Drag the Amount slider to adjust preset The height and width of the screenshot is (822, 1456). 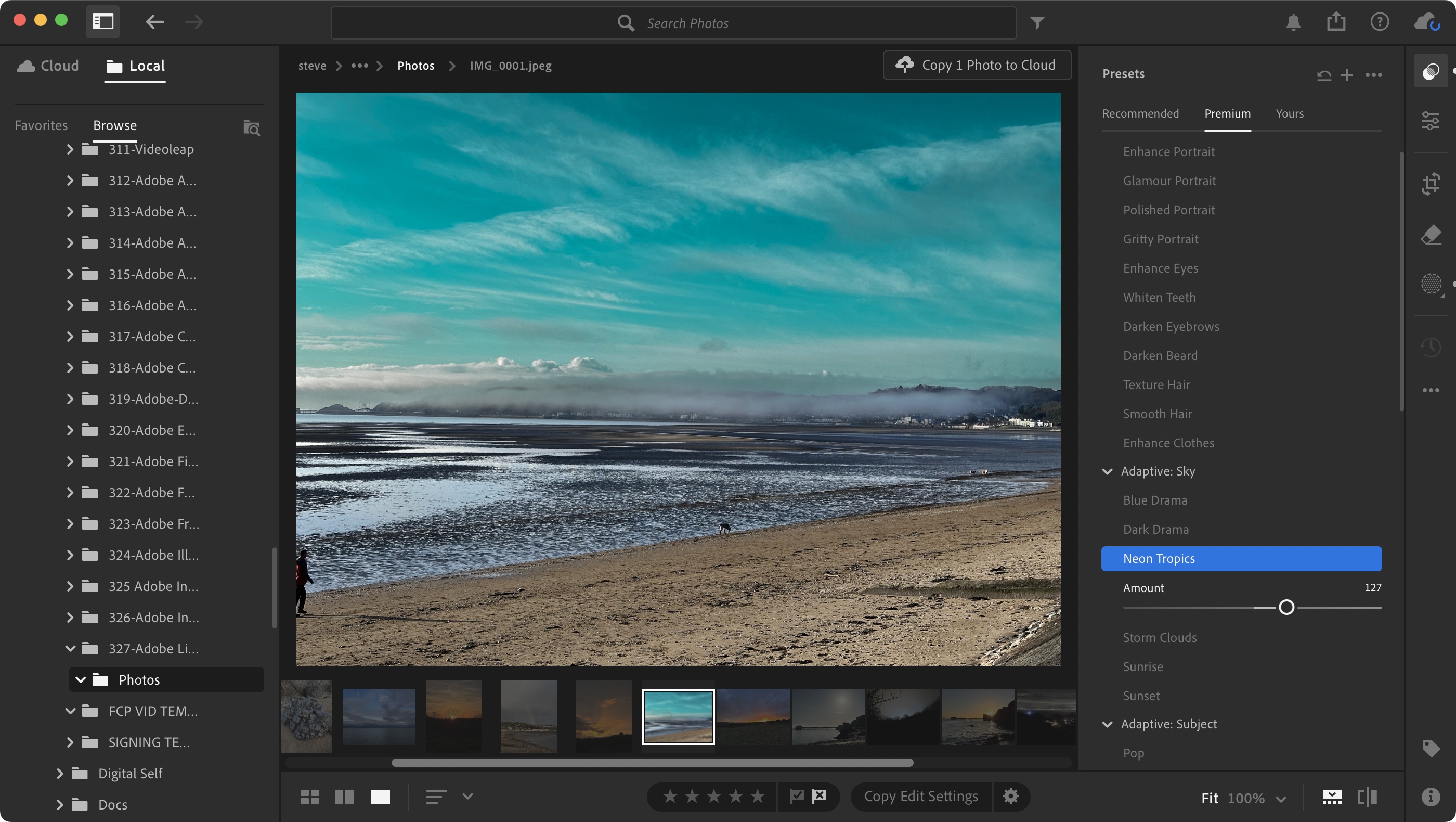pyautogui.click(x=1285, y=608)
